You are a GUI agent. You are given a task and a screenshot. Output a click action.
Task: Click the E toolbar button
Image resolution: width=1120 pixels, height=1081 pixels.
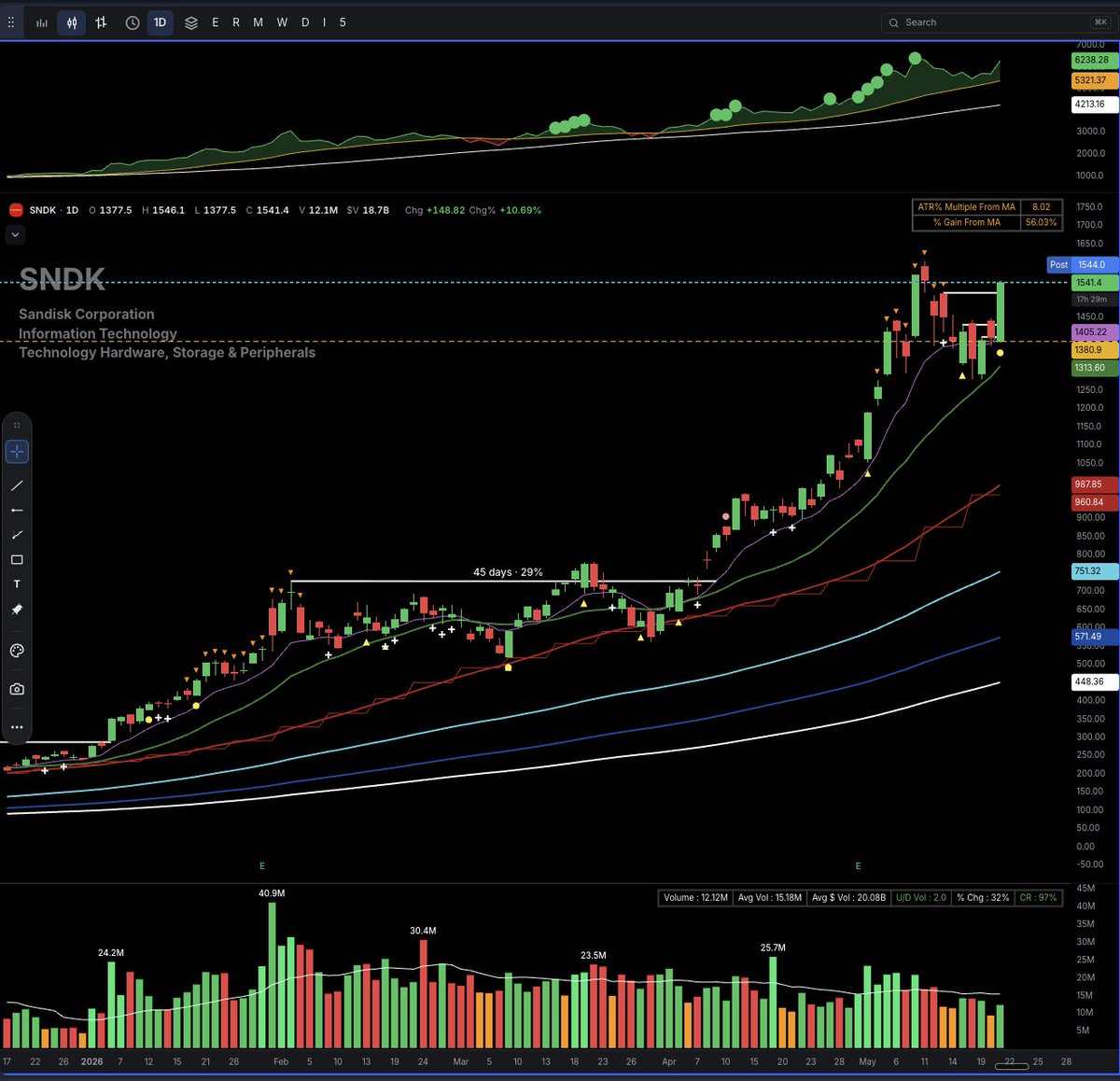click(215, 22)
